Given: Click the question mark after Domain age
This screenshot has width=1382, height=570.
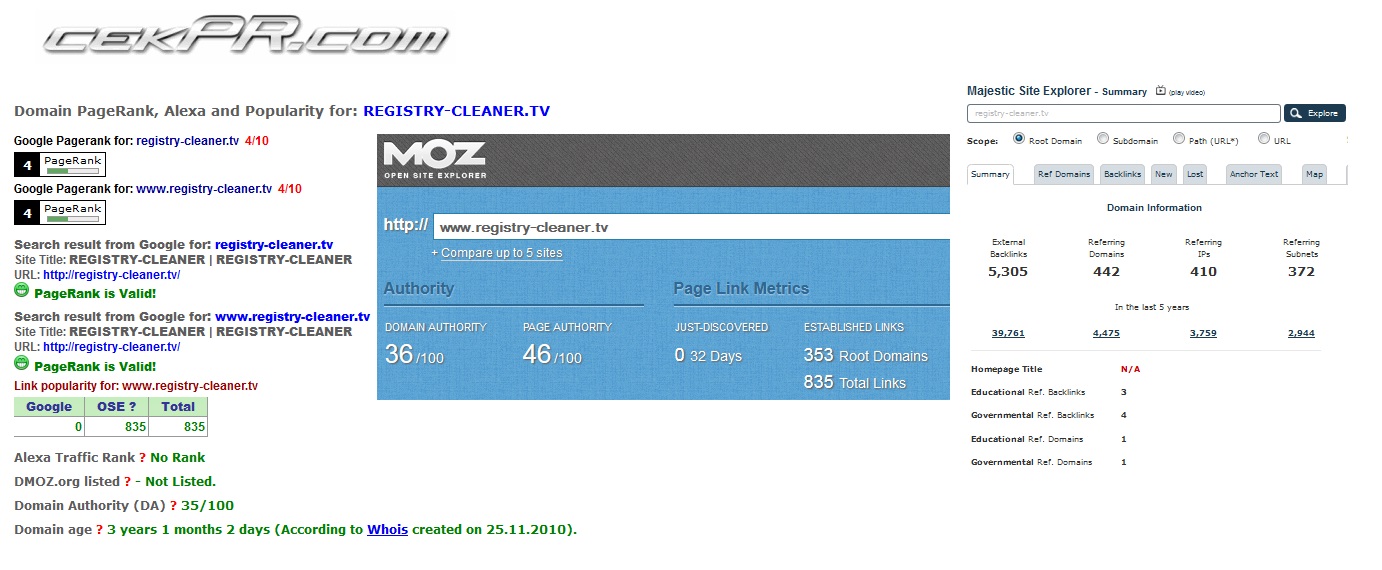Looking at the screenshot, I should (x=99, y=529).
